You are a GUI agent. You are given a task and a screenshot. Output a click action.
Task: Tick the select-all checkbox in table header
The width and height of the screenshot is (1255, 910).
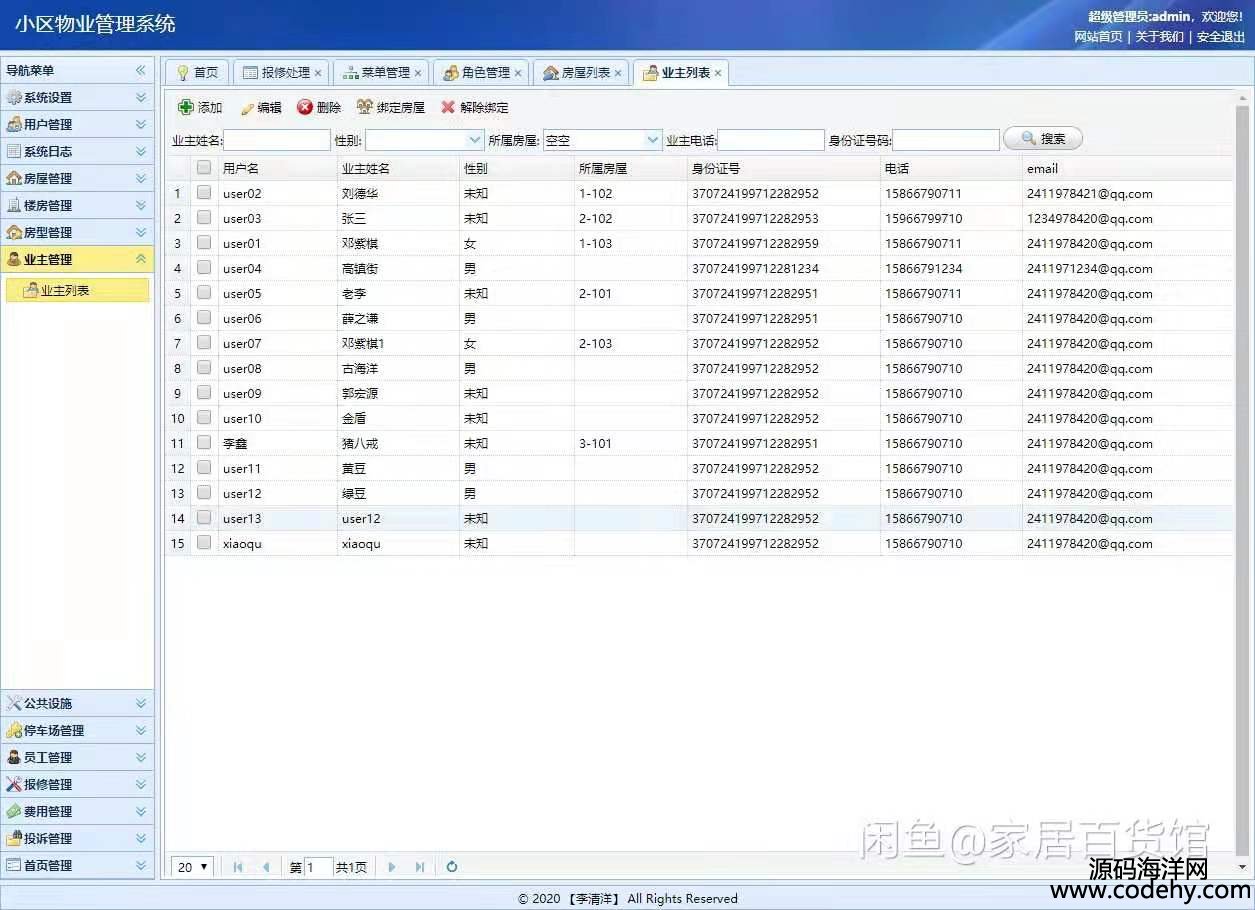pyautogui.click(x=204, y=168)
